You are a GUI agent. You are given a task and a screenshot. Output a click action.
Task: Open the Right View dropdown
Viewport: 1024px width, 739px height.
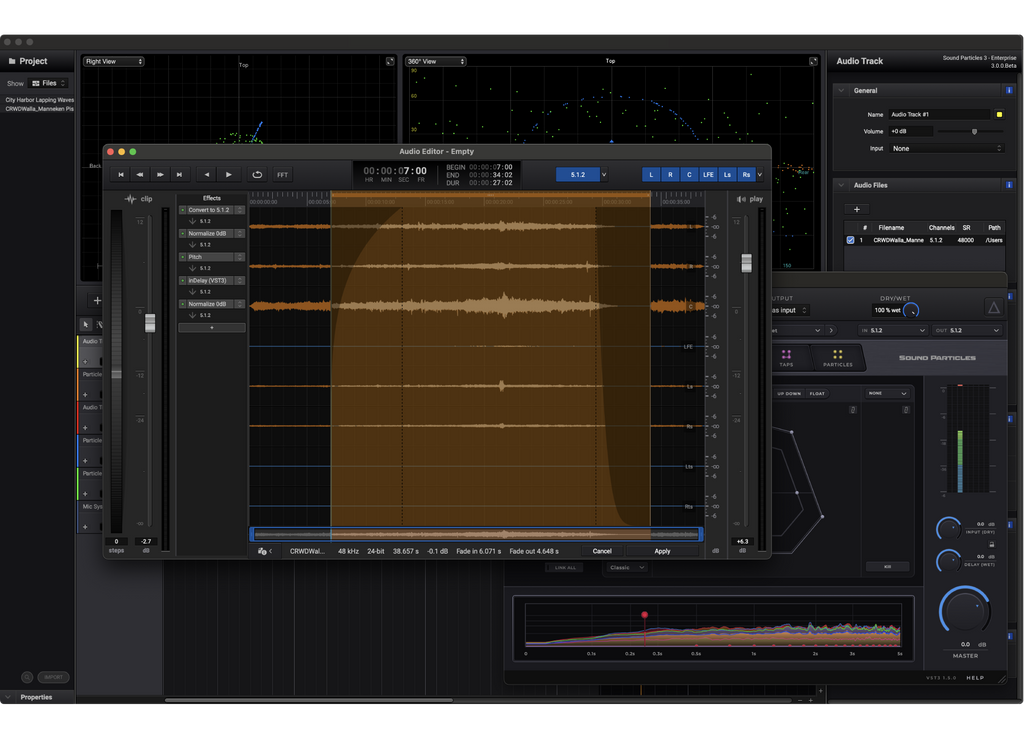(x=113, y=61)
